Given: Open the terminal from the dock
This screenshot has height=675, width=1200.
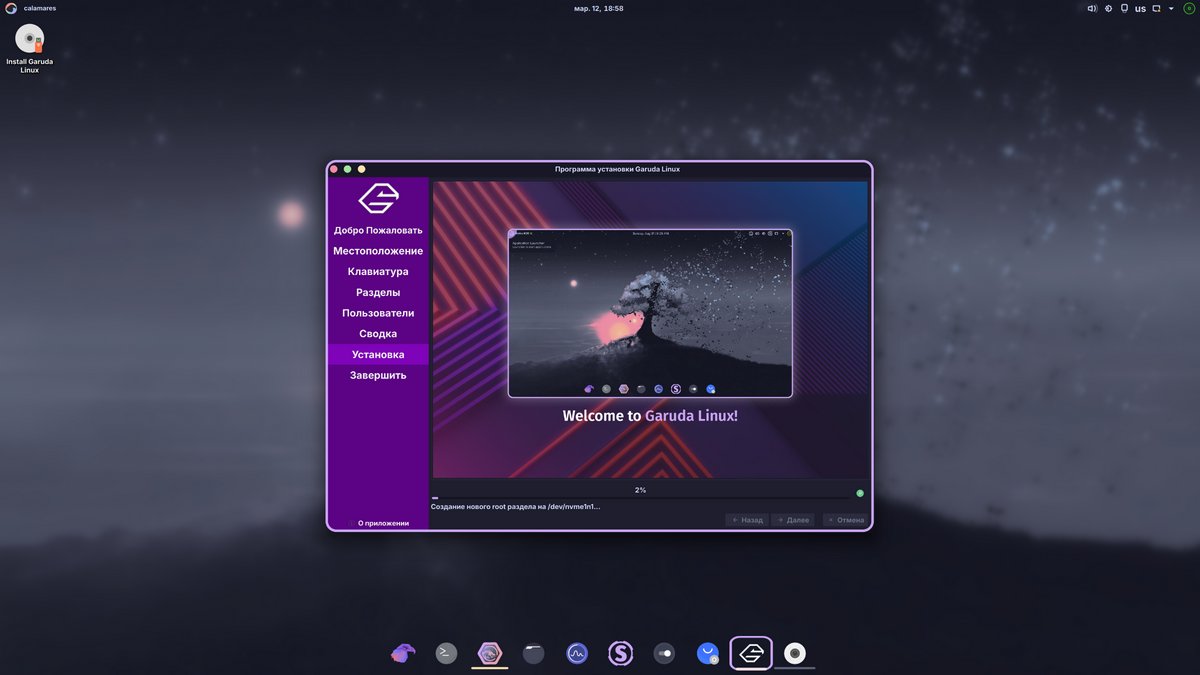Looking at the screenshot, I should point(446,653).
